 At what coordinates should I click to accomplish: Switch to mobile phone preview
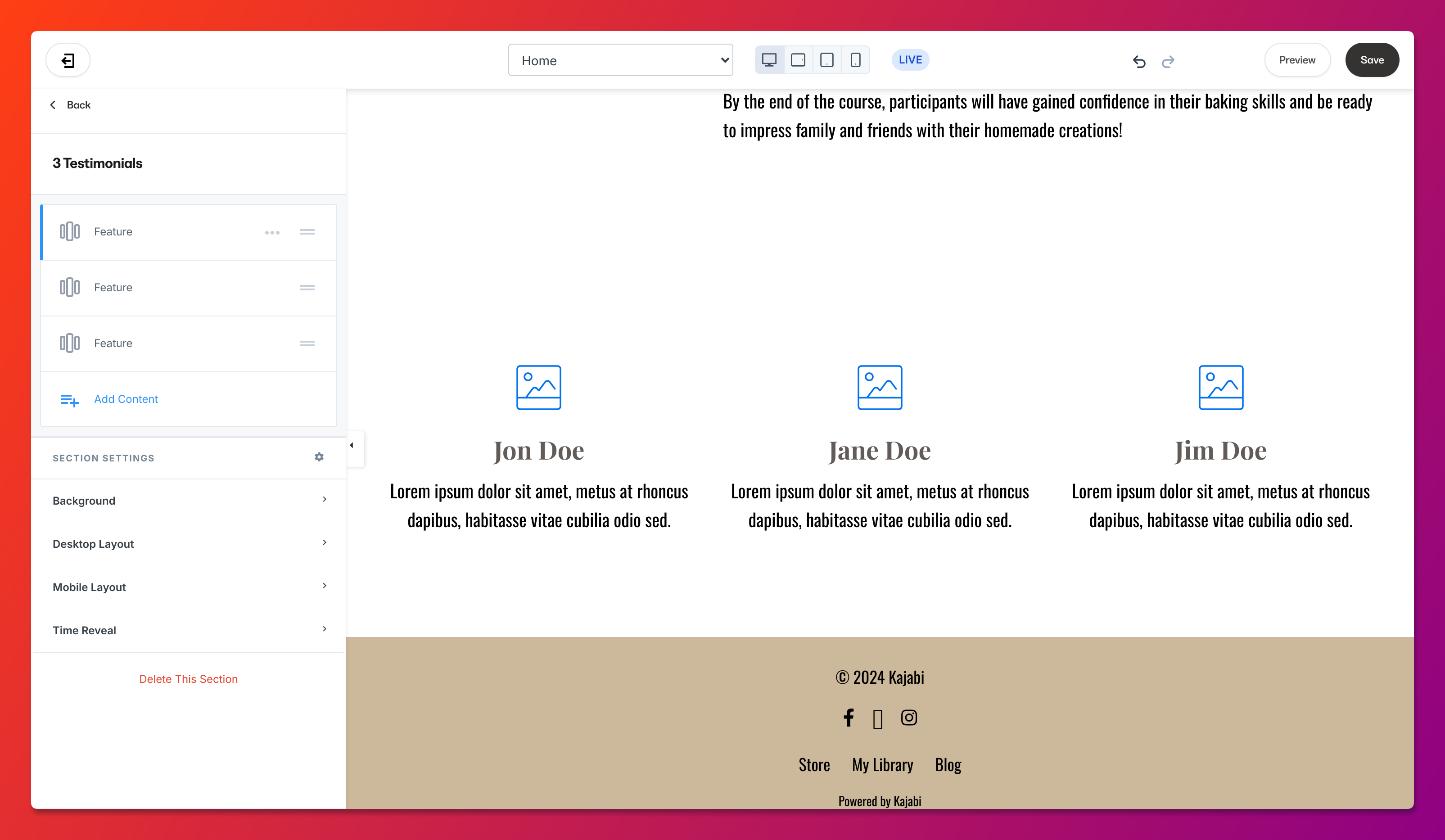click(855, 59)
